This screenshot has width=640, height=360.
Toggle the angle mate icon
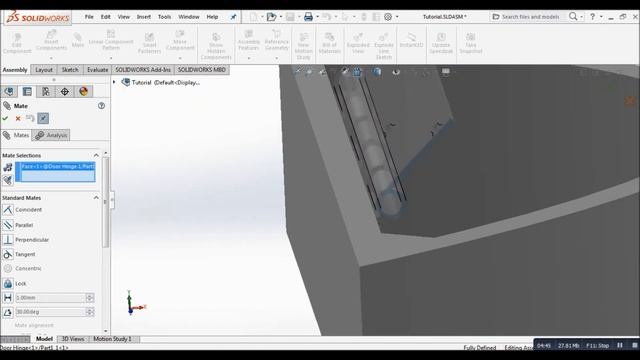point(8,312)
